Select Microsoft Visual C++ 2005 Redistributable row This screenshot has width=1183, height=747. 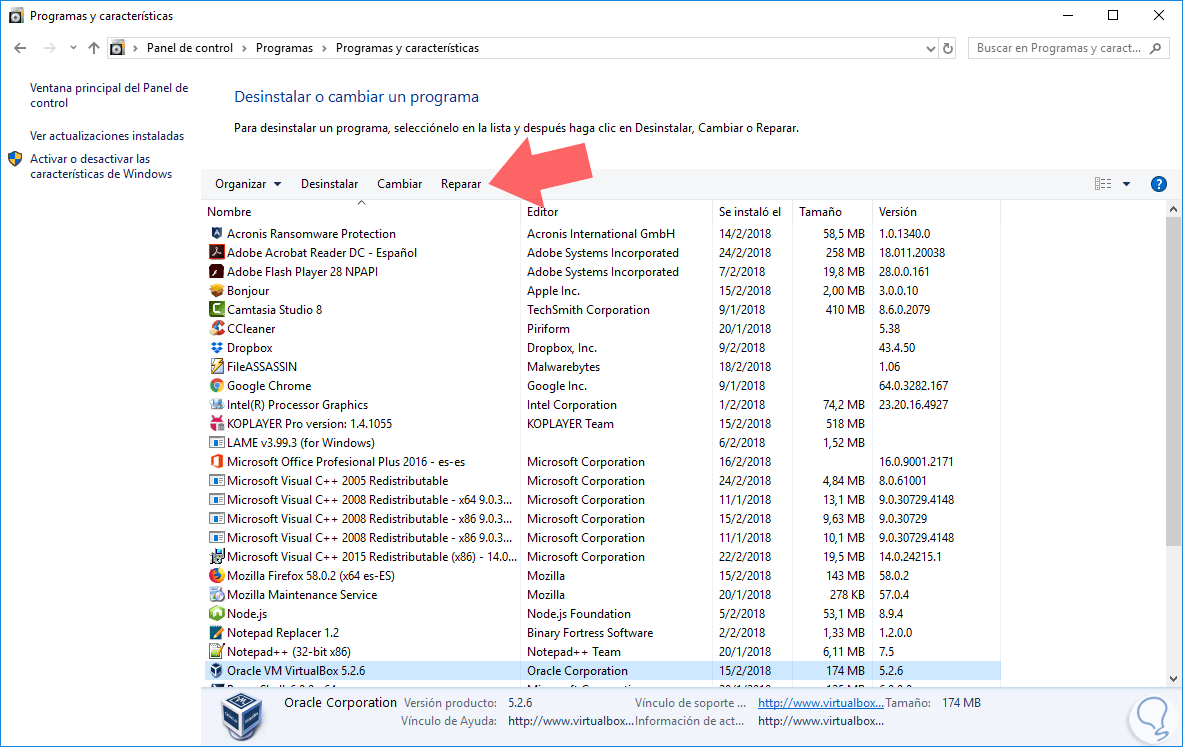[x=602, y=481]
